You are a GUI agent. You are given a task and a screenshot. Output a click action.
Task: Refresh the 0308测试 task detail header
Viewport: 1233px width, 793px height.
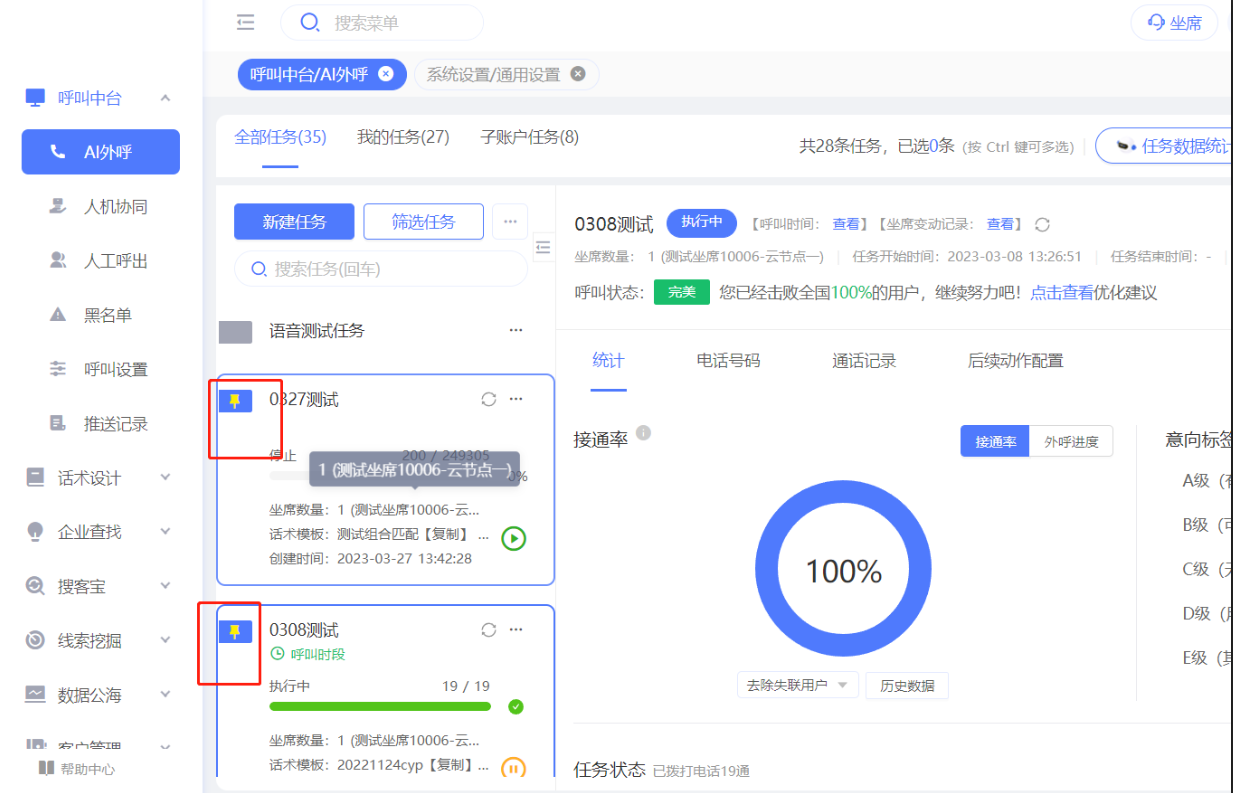pos(1043,225)
